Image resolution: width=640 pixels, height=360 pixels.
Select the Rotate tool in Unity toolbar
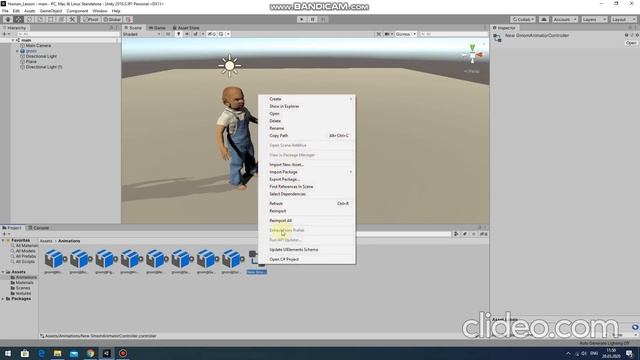coord(29,19)
